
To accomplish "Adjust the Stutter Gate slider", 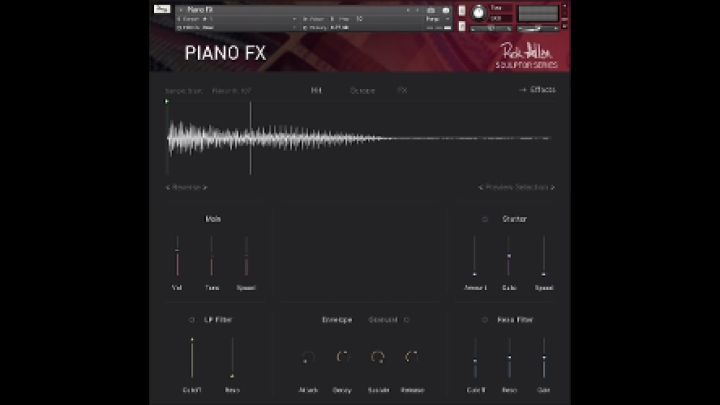I will pos(509,256).
